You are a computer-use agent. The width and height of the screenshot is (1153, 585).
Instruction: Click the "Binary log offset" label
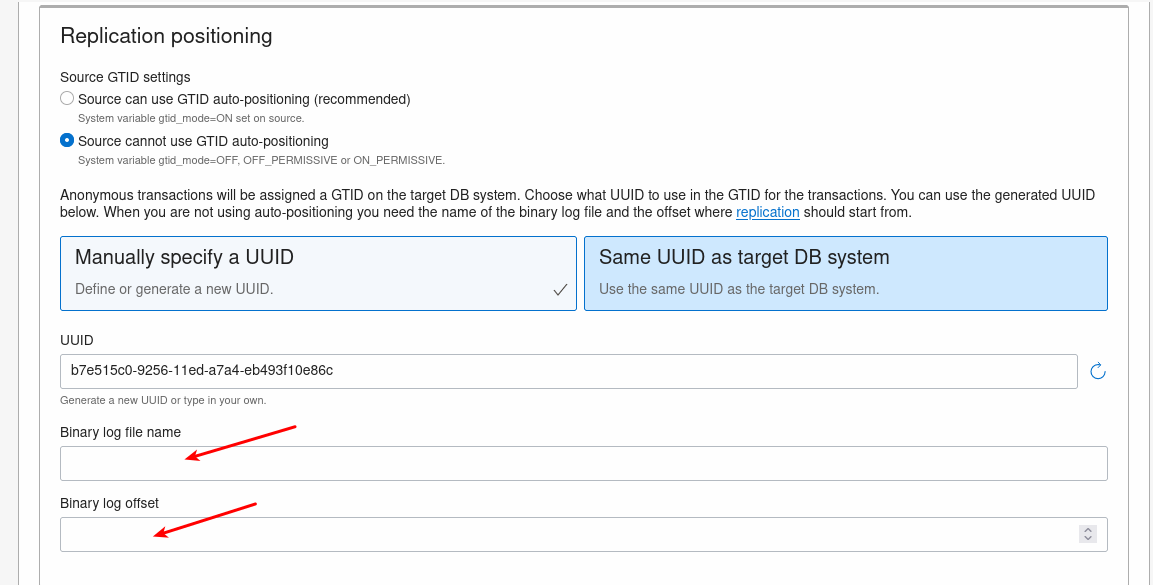[x=109, y=503]
